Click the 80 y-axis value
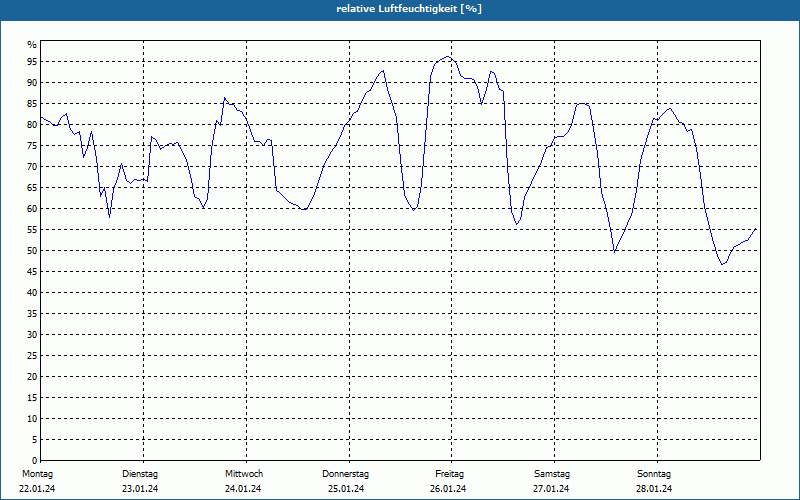Image resolution: width=800 pixels, height=500 pixels. click(x=32, y=124)
